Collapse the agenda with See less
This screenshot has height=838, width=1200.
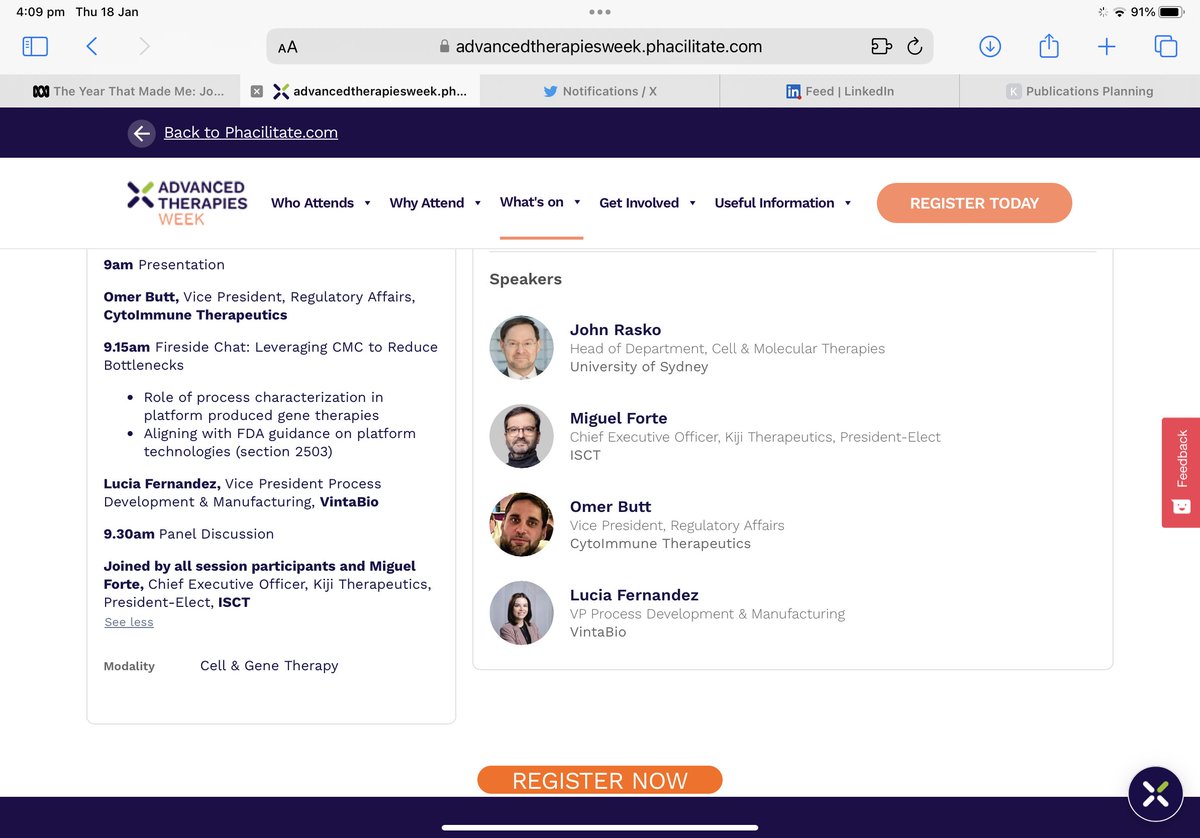coord(129,622)
